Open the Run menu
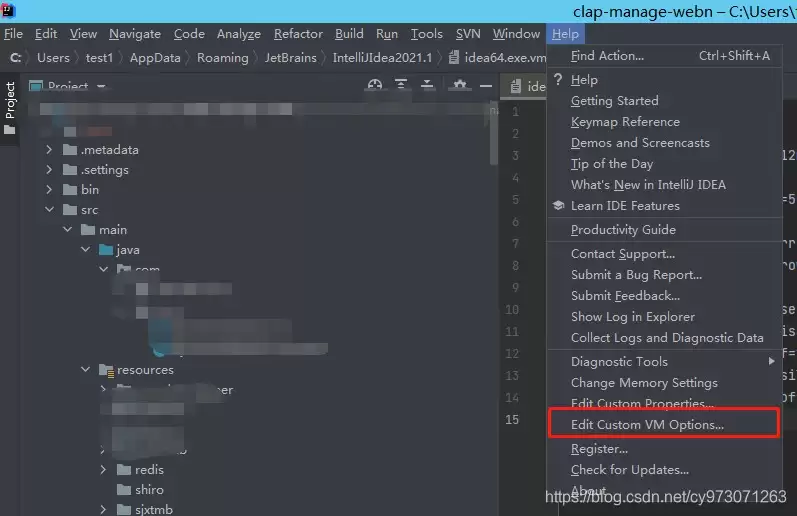This screenshot has height=516, width=797. point(387,34)
